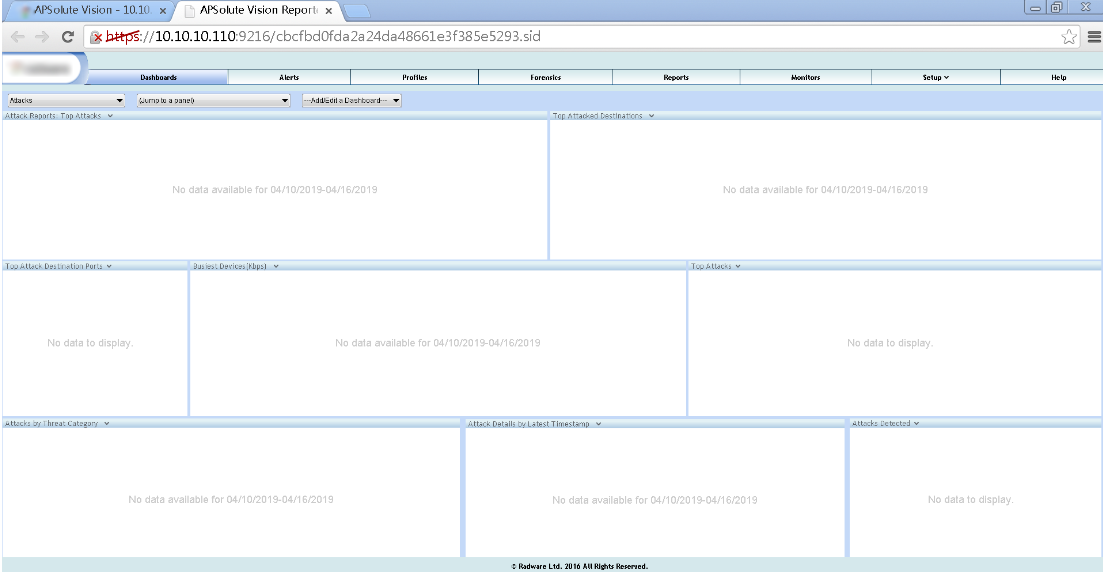Click the back navigation arrow
This screenshot has height=573, width=1103.
(x=17, y=36)
